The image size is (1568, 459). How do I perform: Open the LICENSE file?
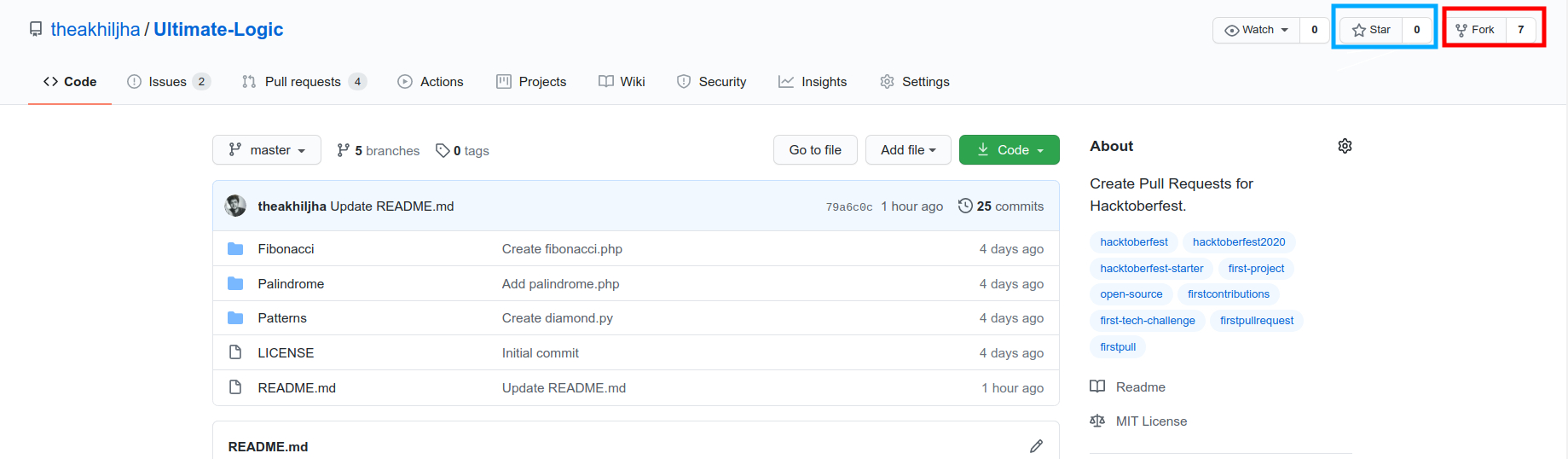(286, 353)
